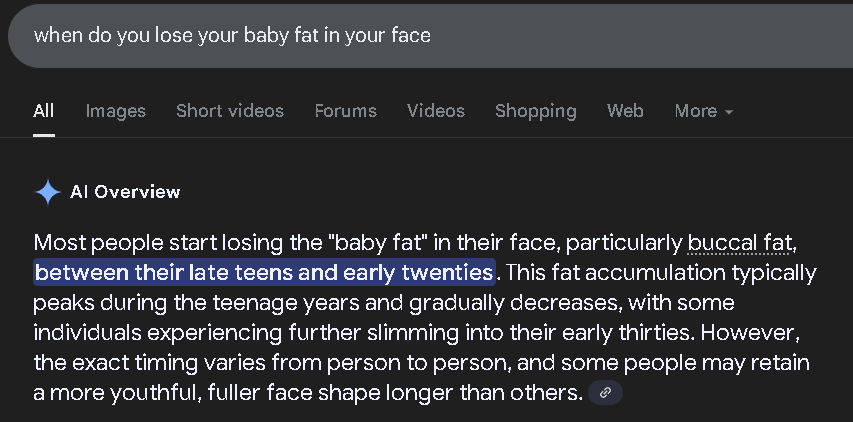Viewport: 853px width, 422px height.
Task: Click the highlighted late teens answer text
Action: (x=264, y=272)
